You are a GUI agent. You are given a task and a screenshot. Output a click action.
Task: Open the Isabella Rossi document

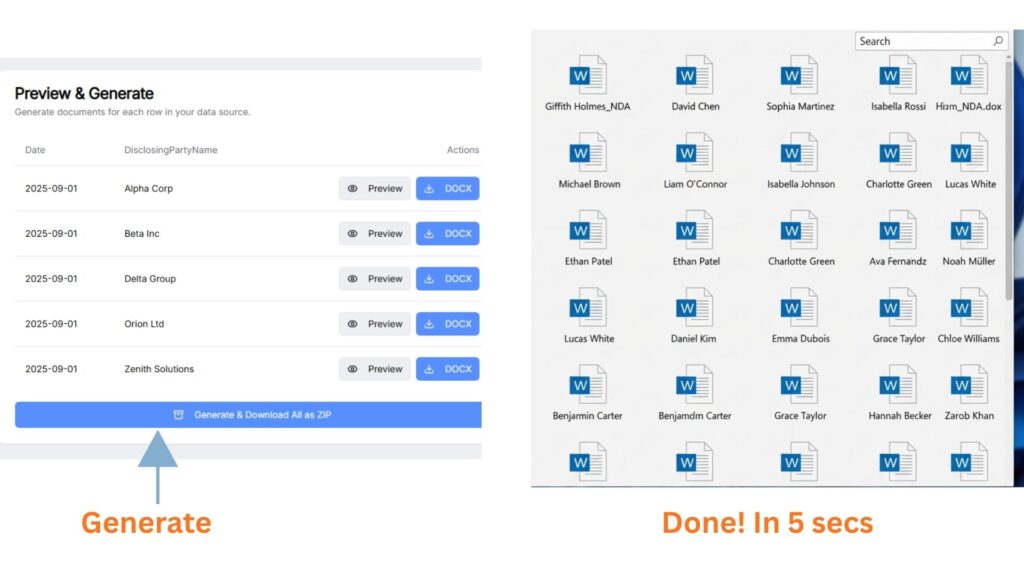[x=898, y=76]
